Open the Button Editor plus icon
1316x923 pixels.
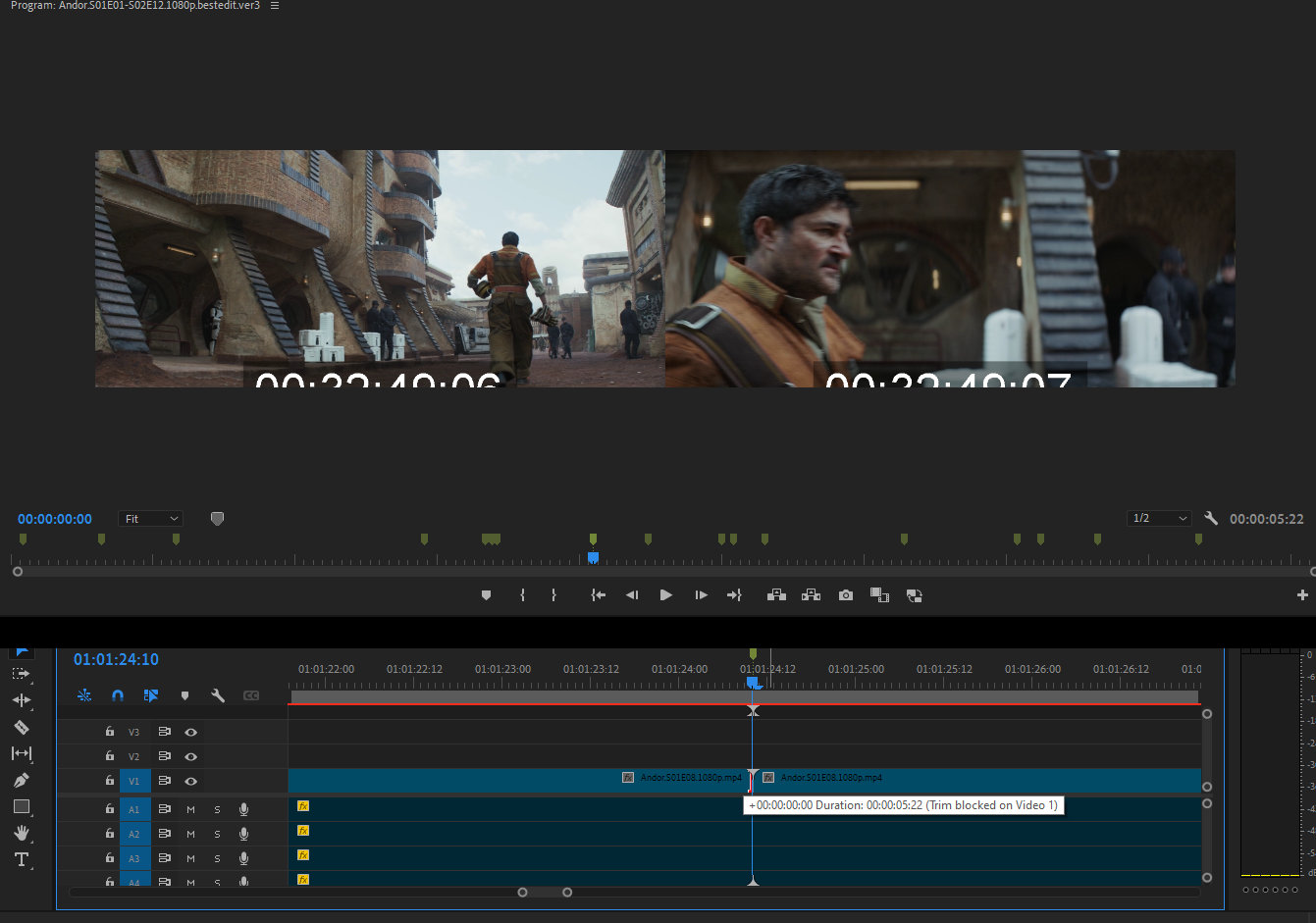1302,595
